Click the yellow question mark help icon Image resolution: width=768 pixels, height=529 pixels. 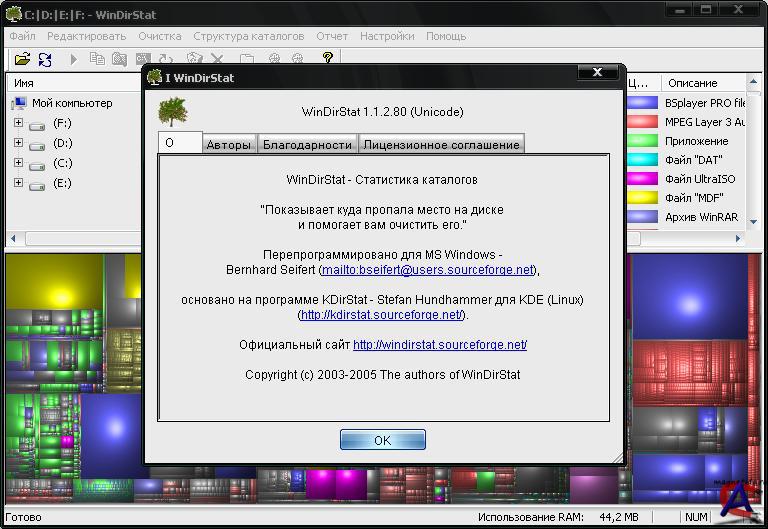(327, 60)
